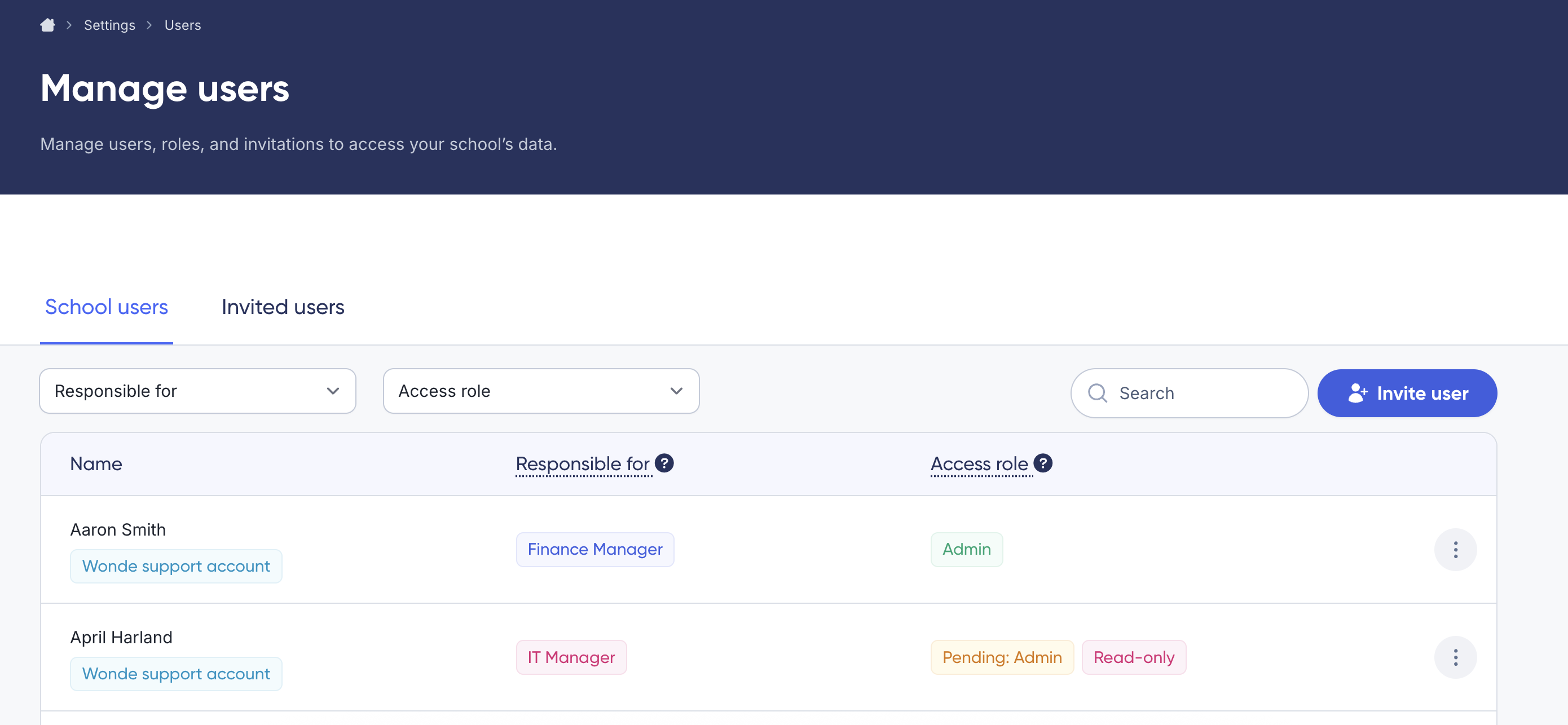Switch to the Invited users tab
Screen dimensions: 1568x725
(x=283, y=307)
